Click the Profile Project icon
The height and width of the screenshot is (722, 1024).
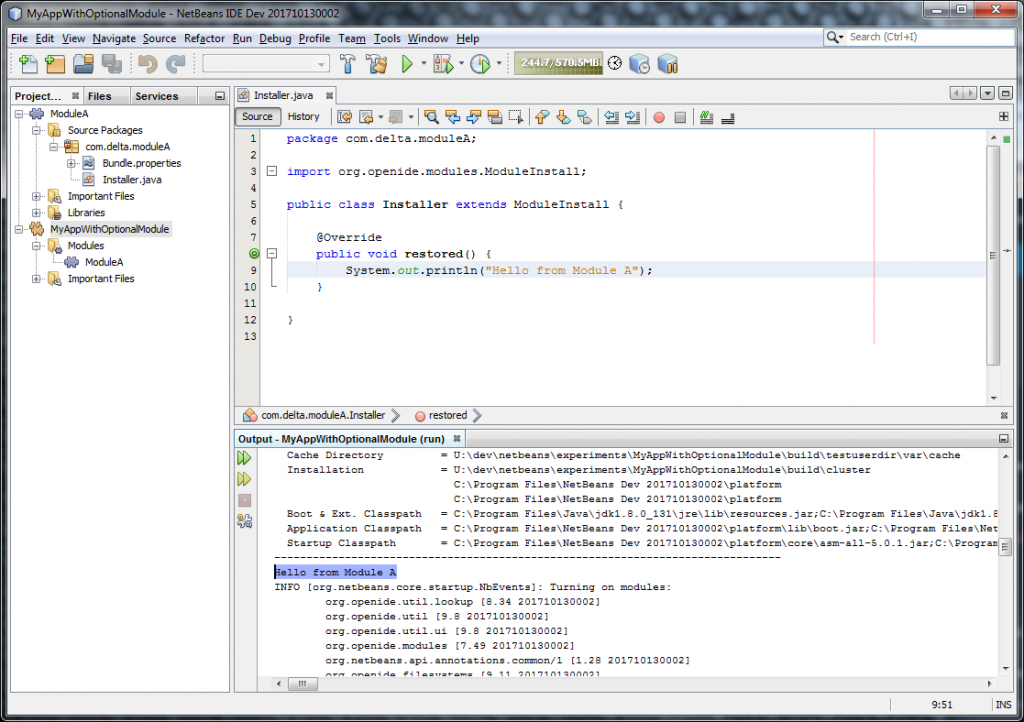click(480, 64)
